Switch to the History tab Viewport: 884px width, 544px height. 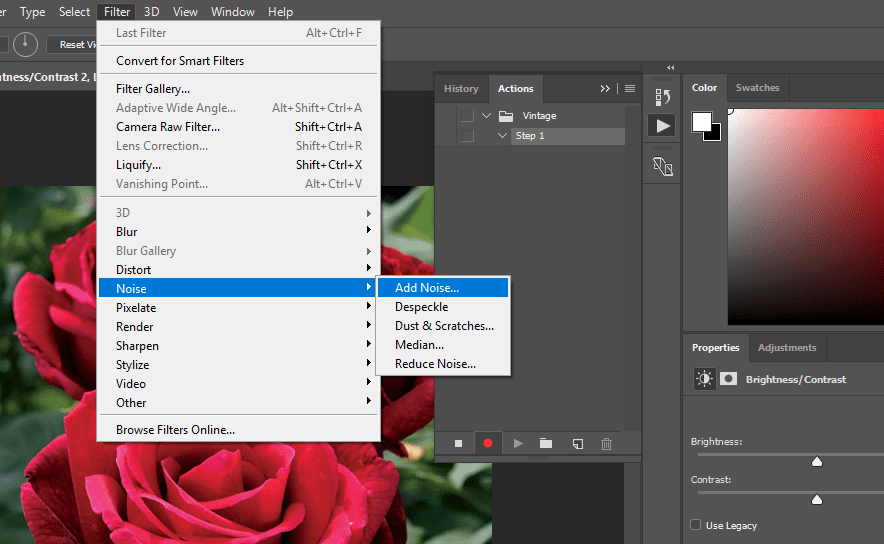(461, 89)
